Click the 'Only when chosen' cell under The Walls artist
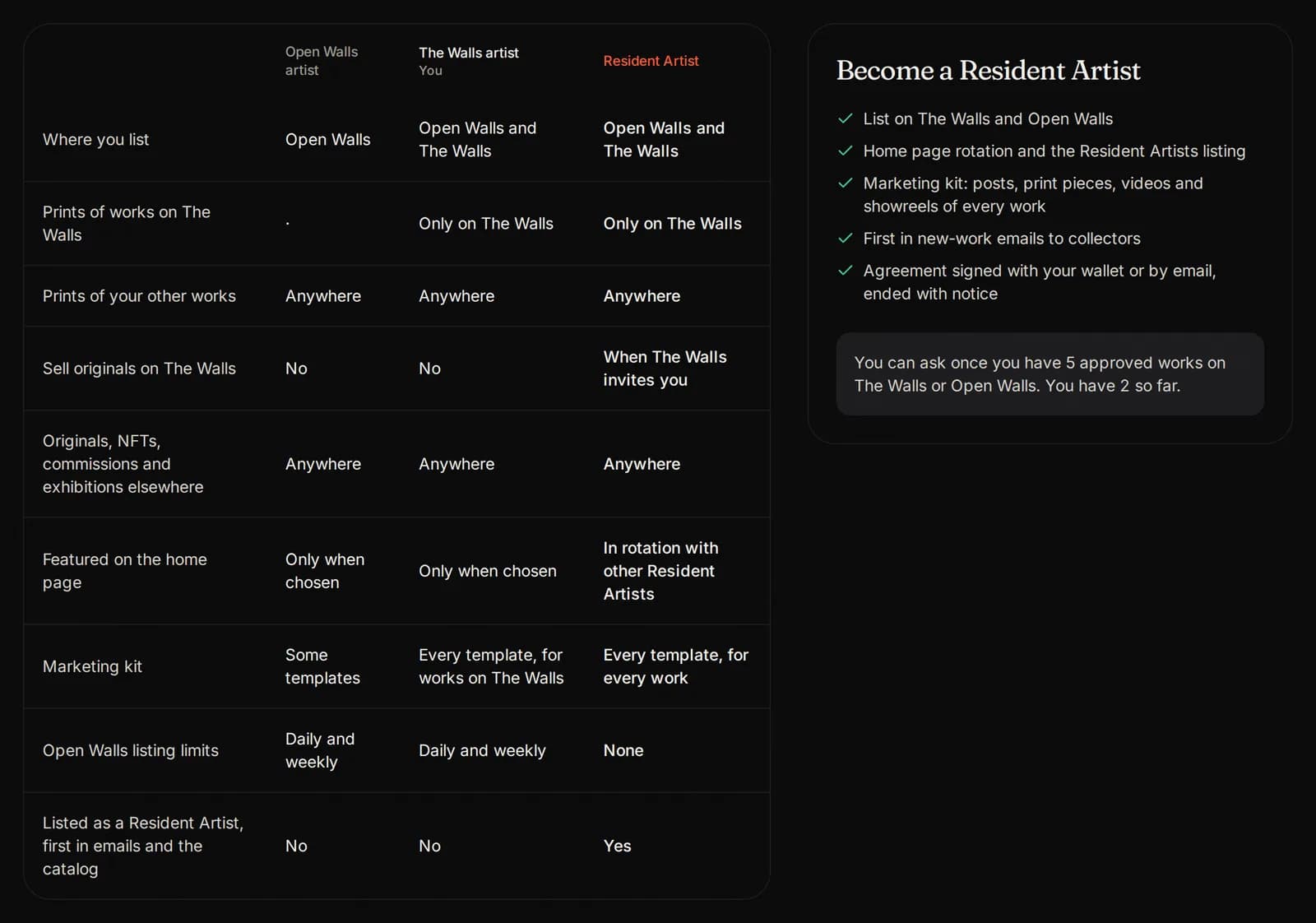Viewport: 1316px width, 923px height. coord(487,571)
